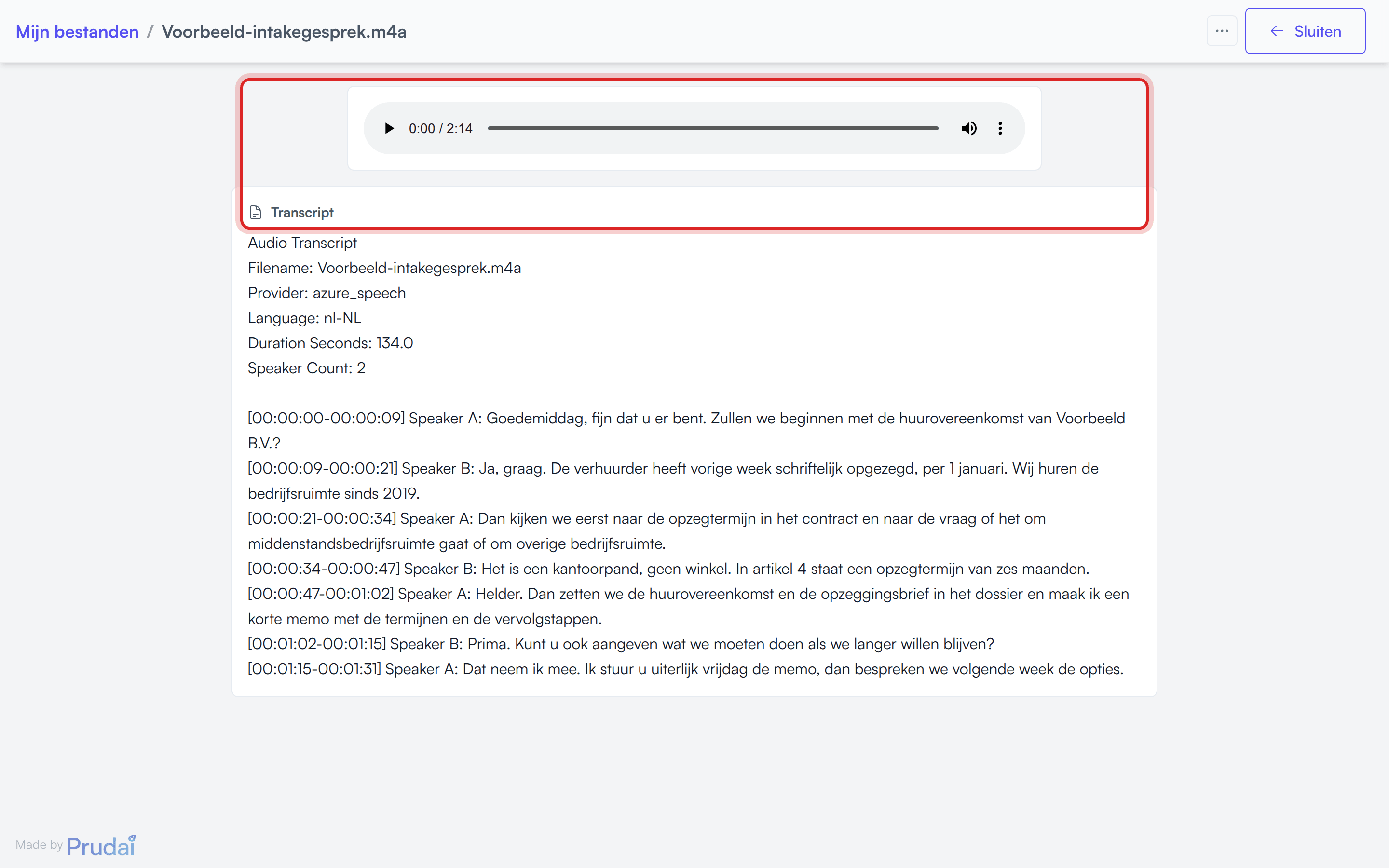Image resolution: width=1389 pixels, height=868 pixels.
Task: Click the line about 'kantoorpand, geen winkel'
Action: [x=668, y=569]
